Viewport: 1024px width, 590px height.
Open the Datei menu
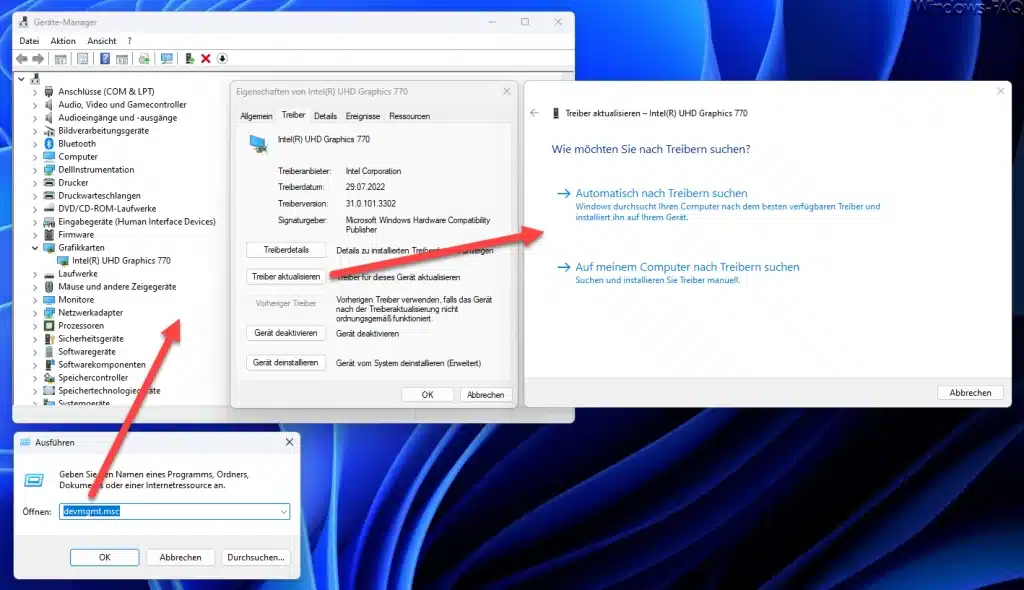pos(29,41)
